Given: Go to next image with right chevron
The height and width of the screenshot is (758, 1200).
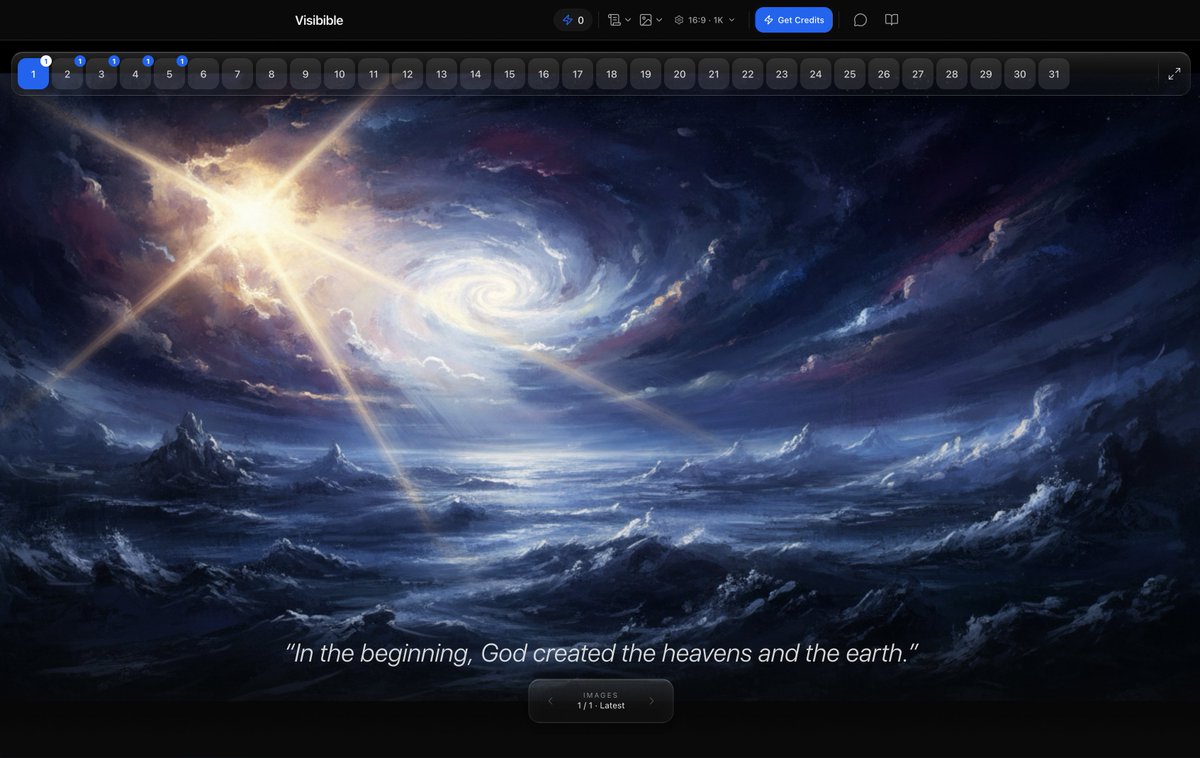Looking at the screenshot, I should 652,701.
